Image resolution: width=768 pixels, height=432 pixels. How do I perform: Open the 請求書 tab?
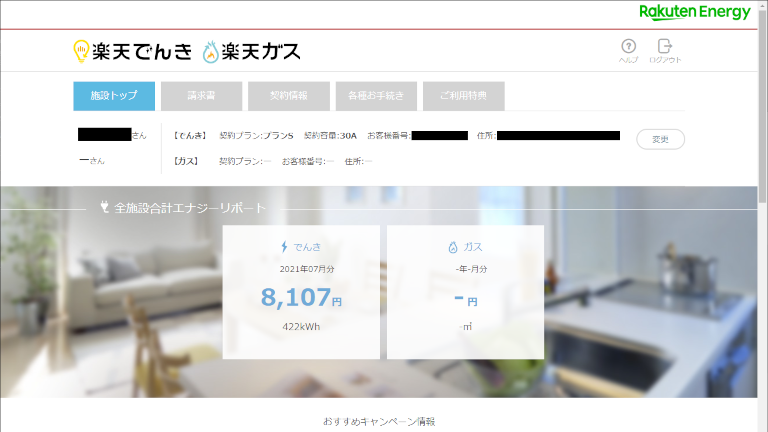pos(201,96)
